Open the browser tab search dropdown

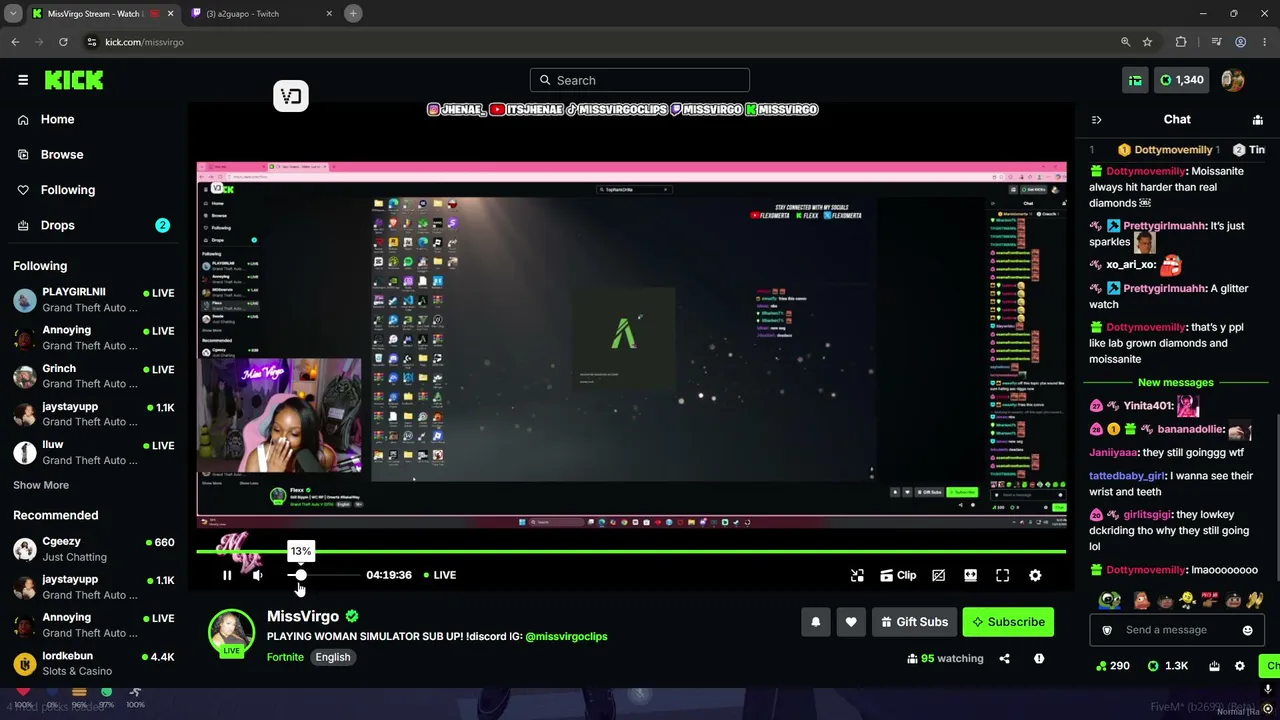click(13, 13)
